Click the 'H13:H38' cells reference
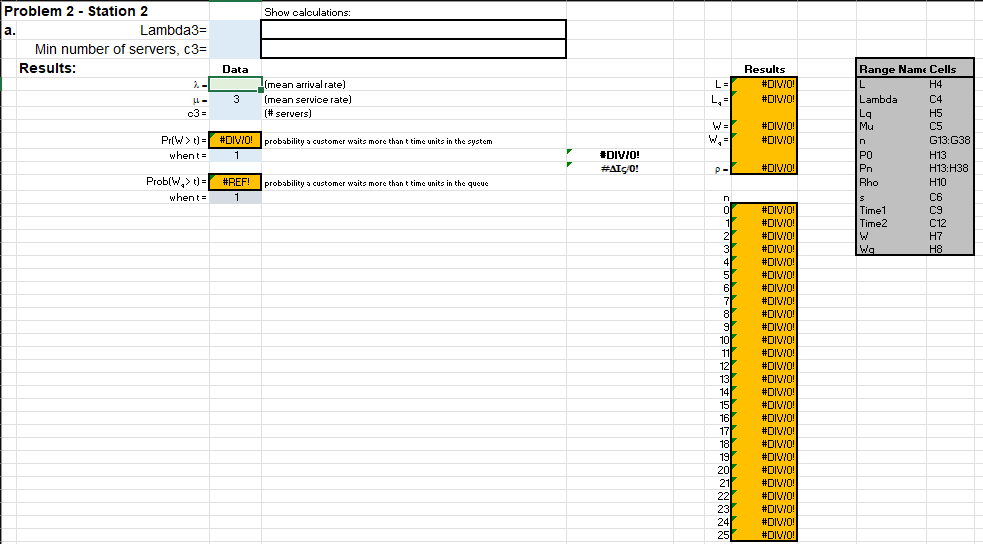Viewport: 983px width, 544px height. click(949, 168)
